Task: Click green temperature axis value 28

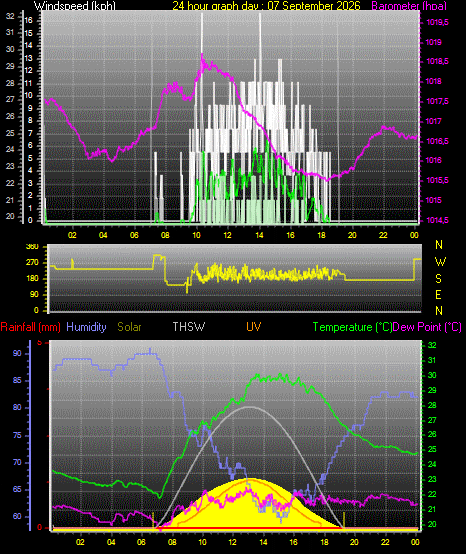Action: pyautogui.click(x=432, y=406)
